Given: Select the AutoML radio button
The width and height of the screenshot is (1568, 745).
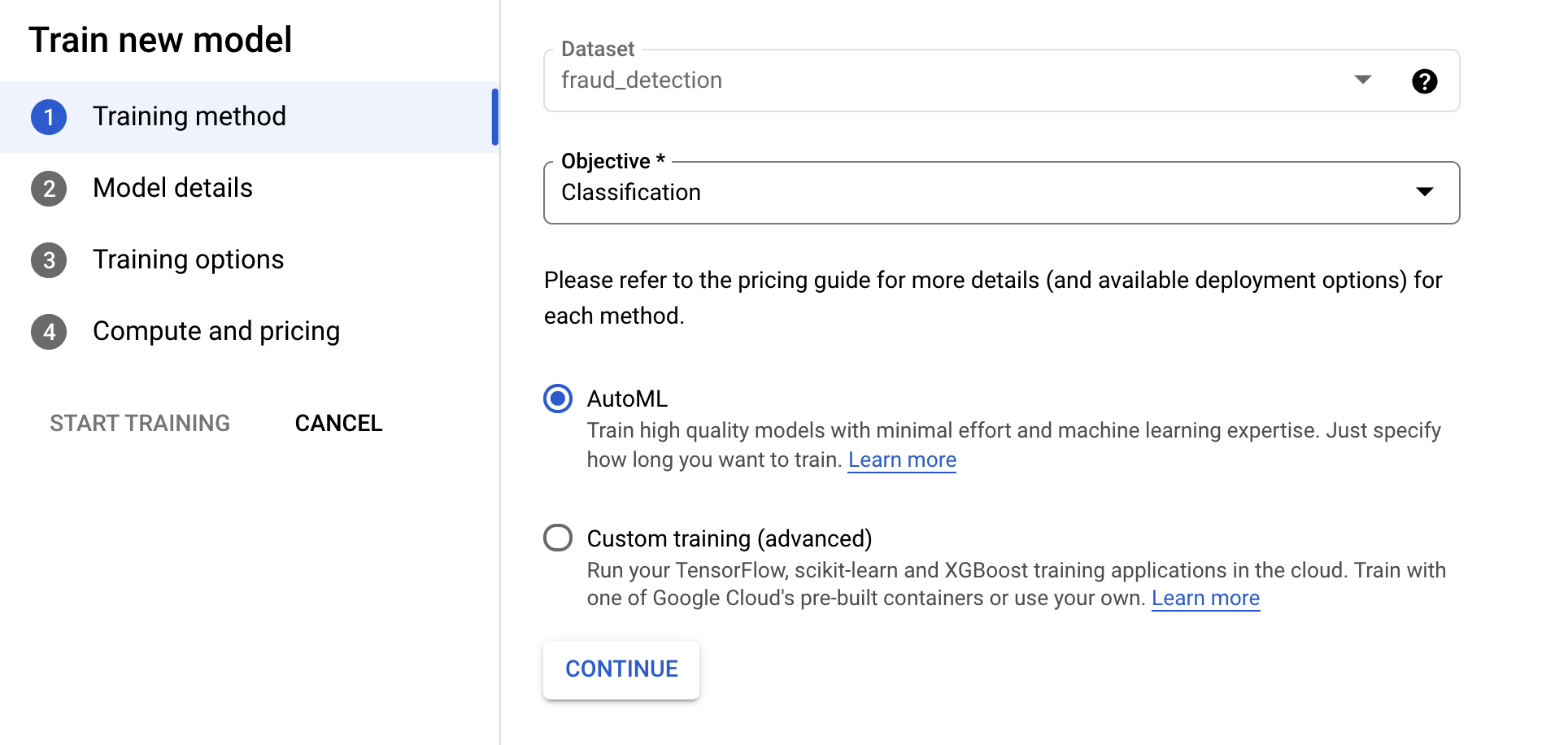Looking at the screenshot, I should 558,399.
